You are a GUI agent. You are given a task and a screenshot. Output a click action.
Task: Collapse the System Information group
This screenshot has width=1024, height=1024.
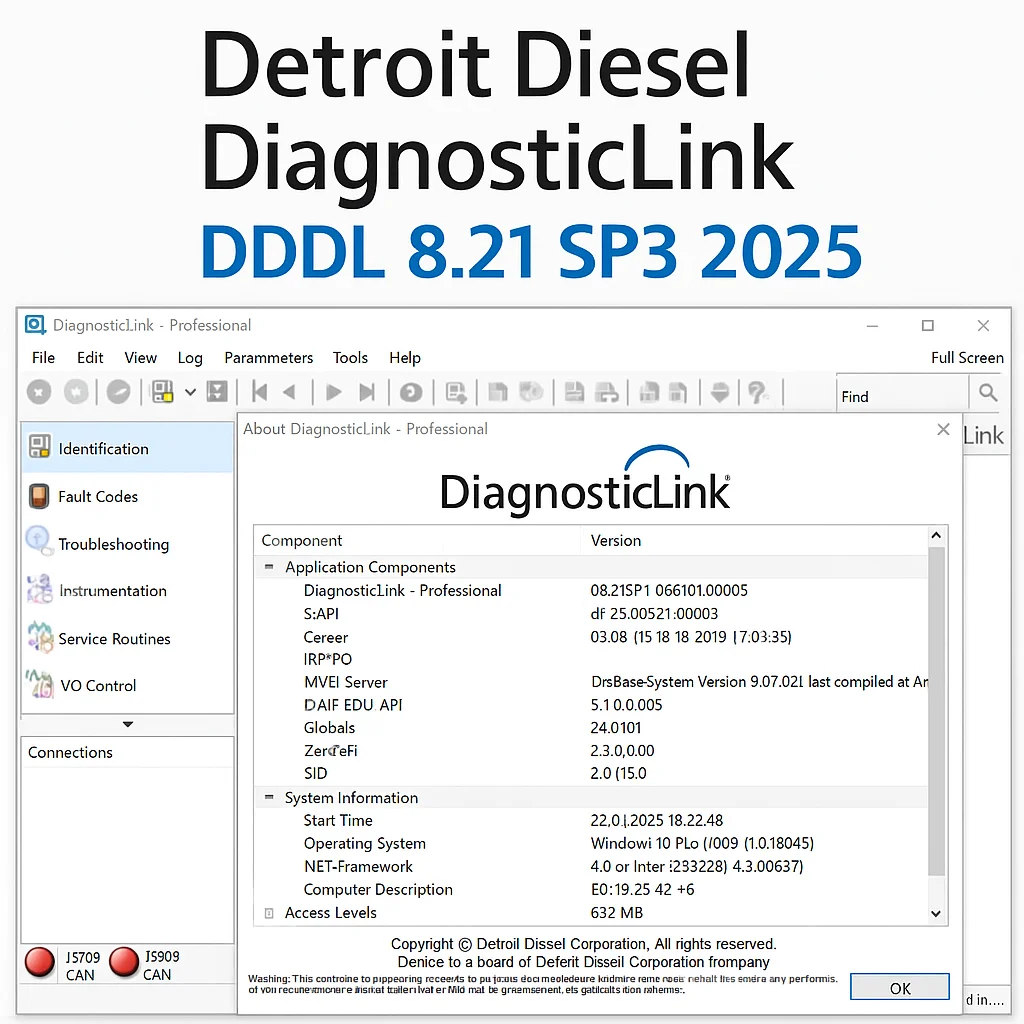[268, 797]
